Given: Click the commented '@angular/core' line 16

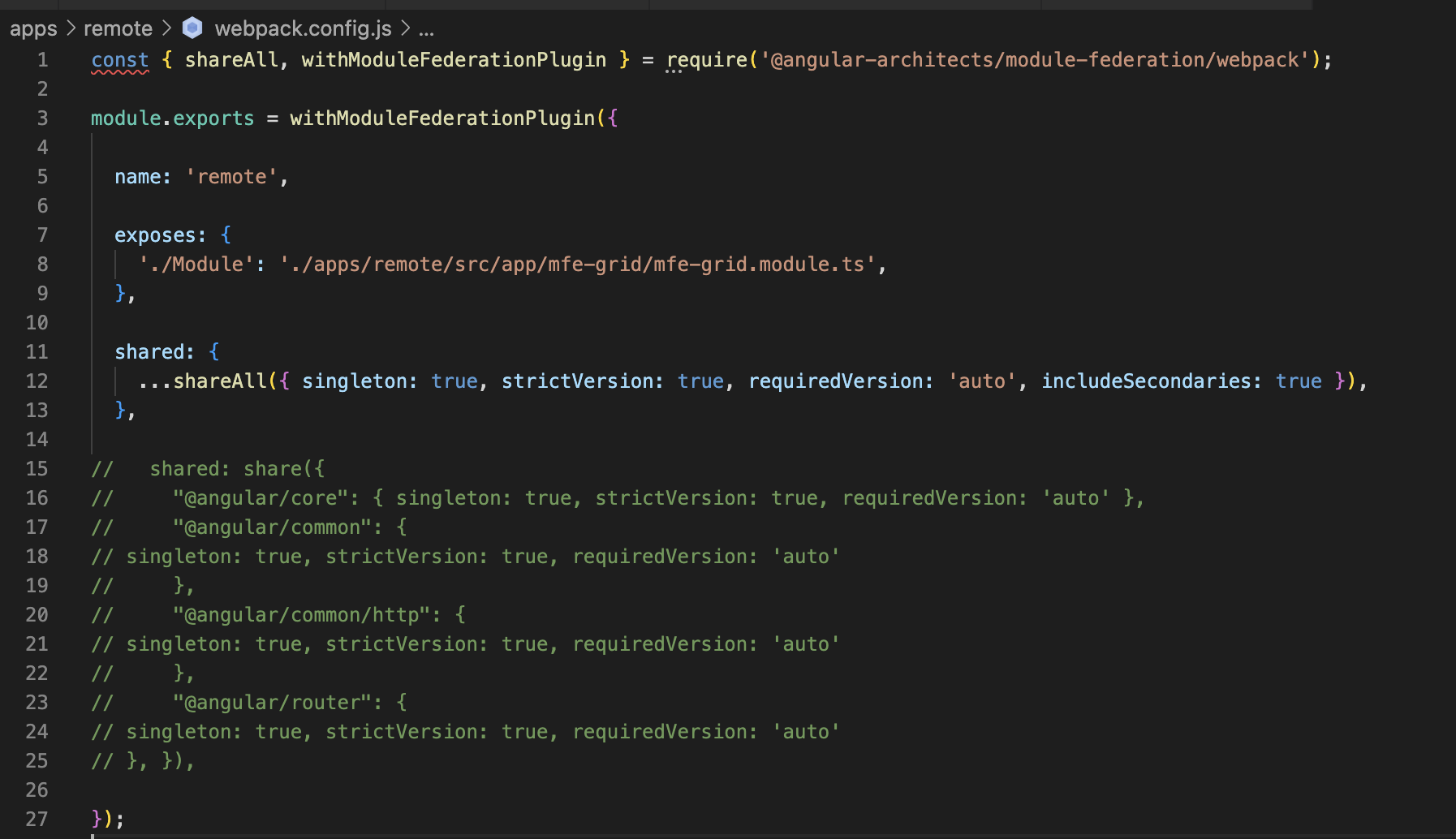Looking at the screenshot, I should point(261,497).
